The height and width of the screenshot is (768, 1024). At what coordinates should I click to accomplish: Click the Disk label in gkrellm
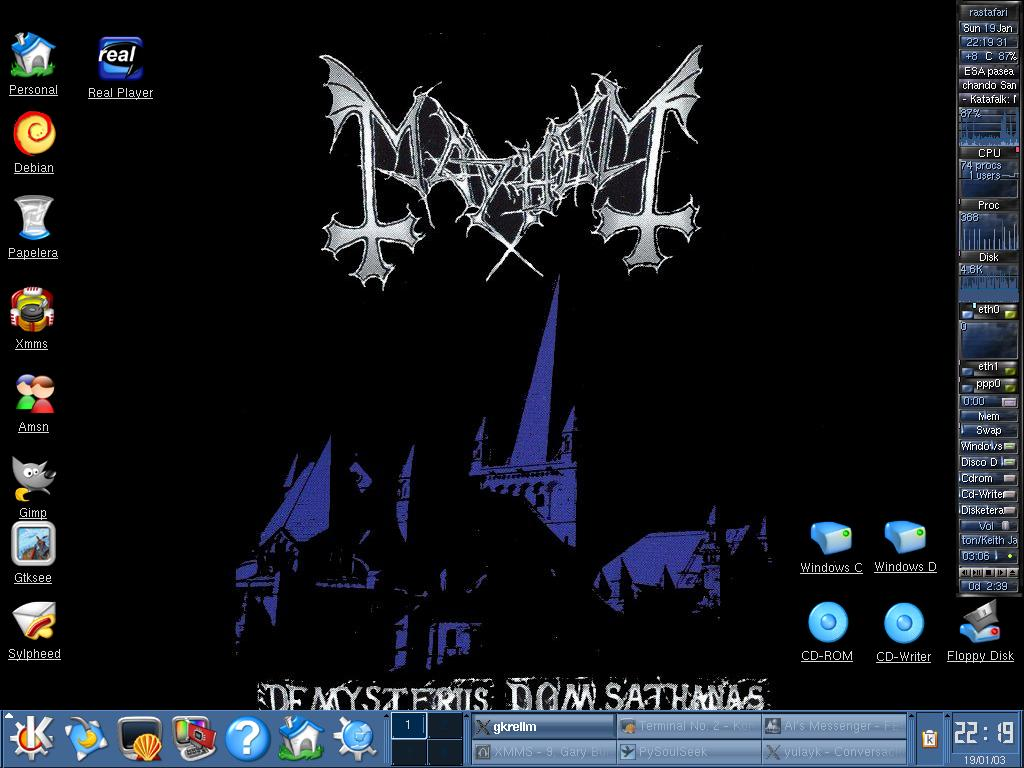[989, 257]
